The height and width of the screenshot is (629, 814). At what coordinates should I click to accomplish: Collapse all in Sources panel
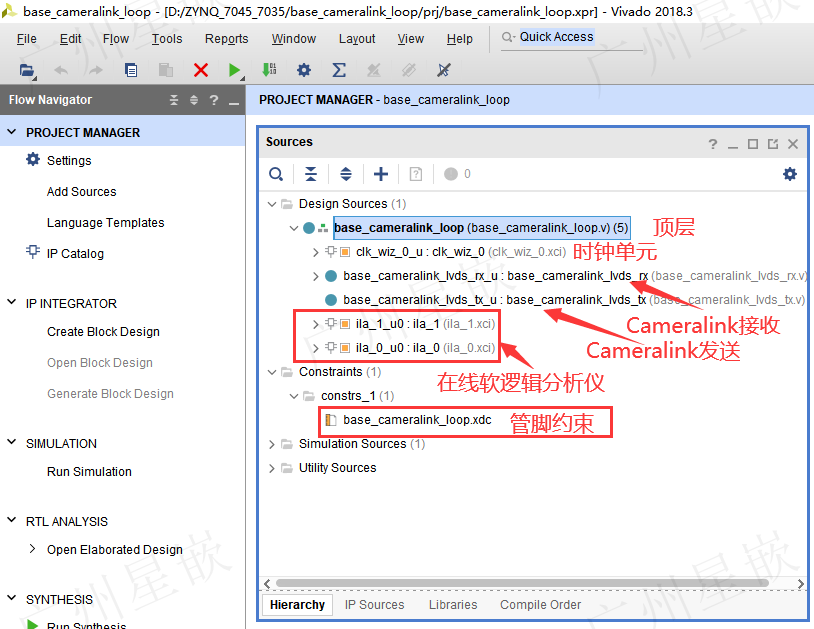pyautogui.click(x=311, y=174)
